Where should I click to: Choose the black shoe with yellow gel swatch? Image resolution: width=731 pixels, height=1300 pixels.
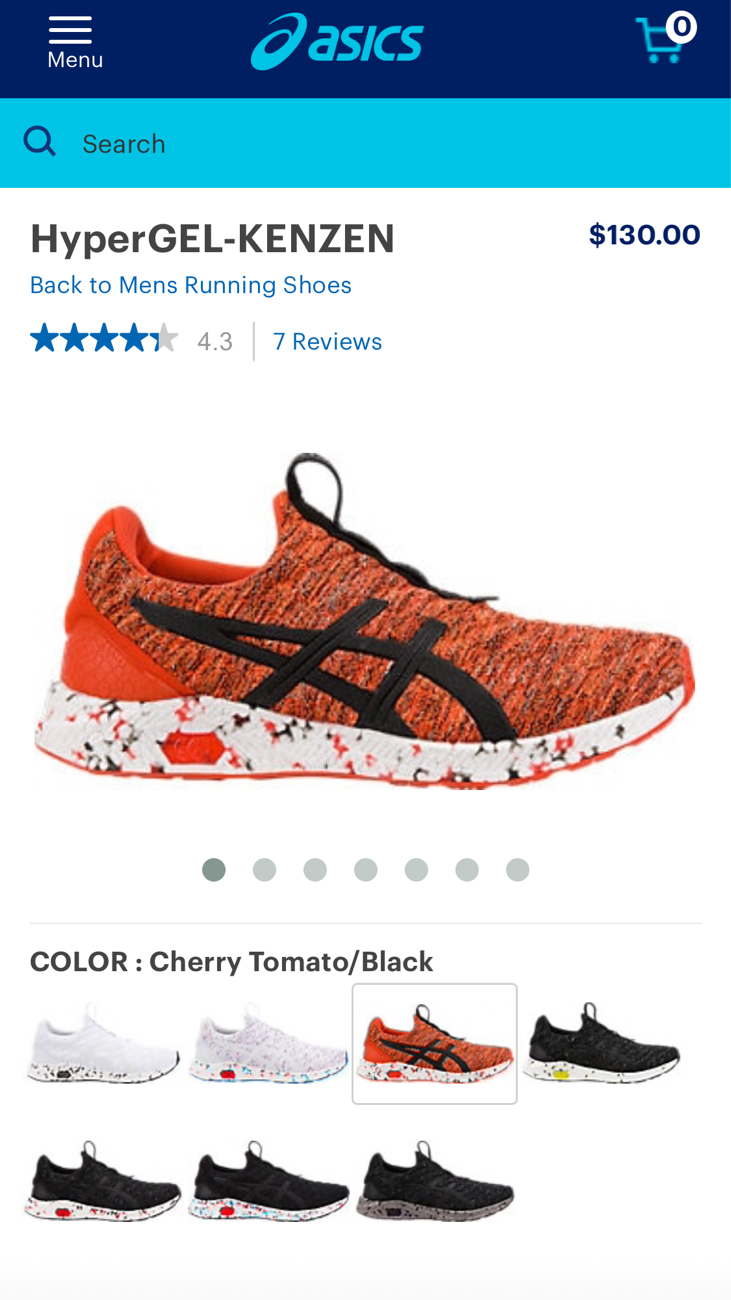pos(601,1043)
